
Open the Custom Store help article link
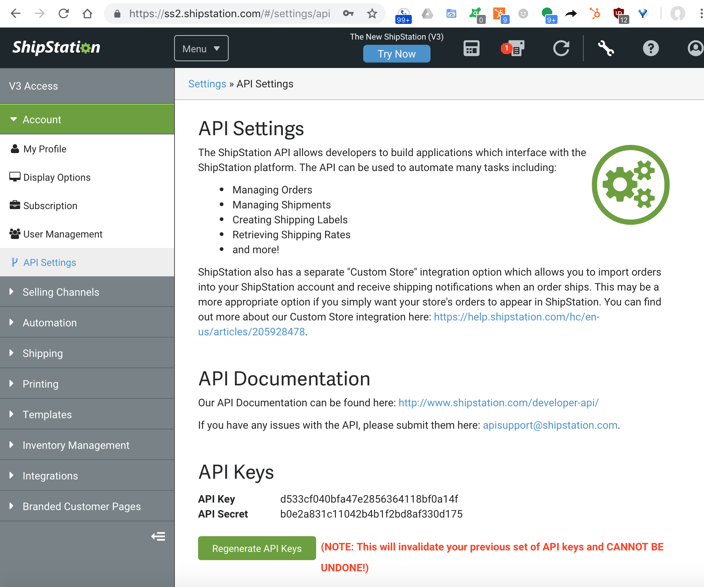click(399, 324)
